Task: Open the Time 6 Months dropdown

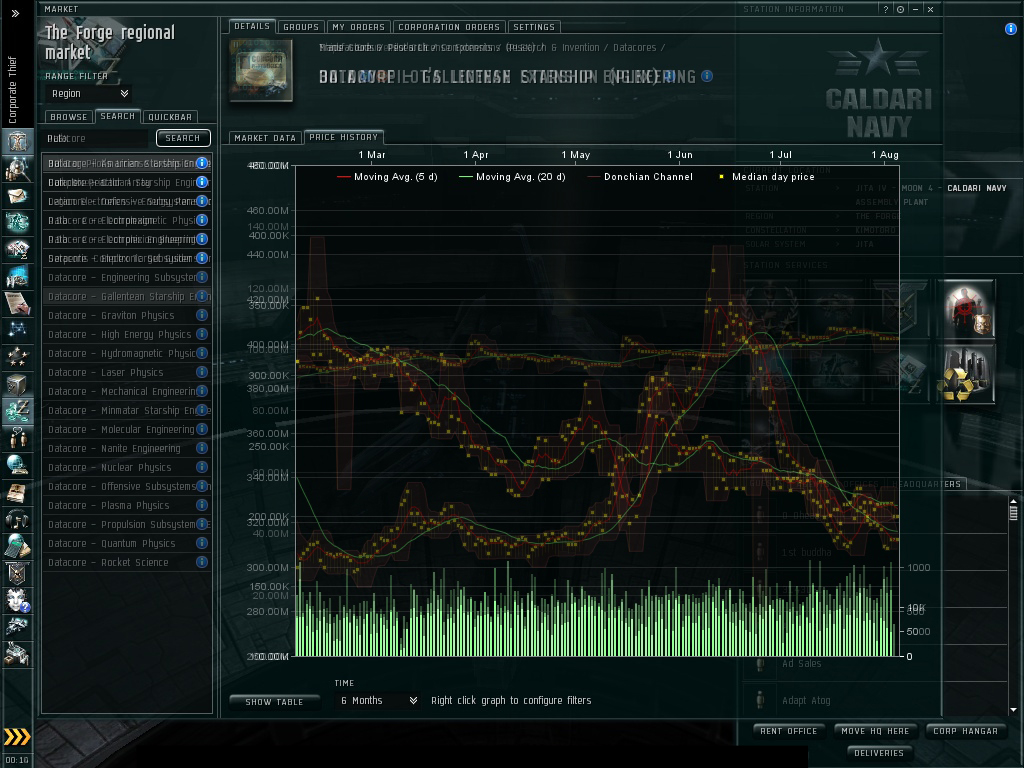Action: point(379,700)
